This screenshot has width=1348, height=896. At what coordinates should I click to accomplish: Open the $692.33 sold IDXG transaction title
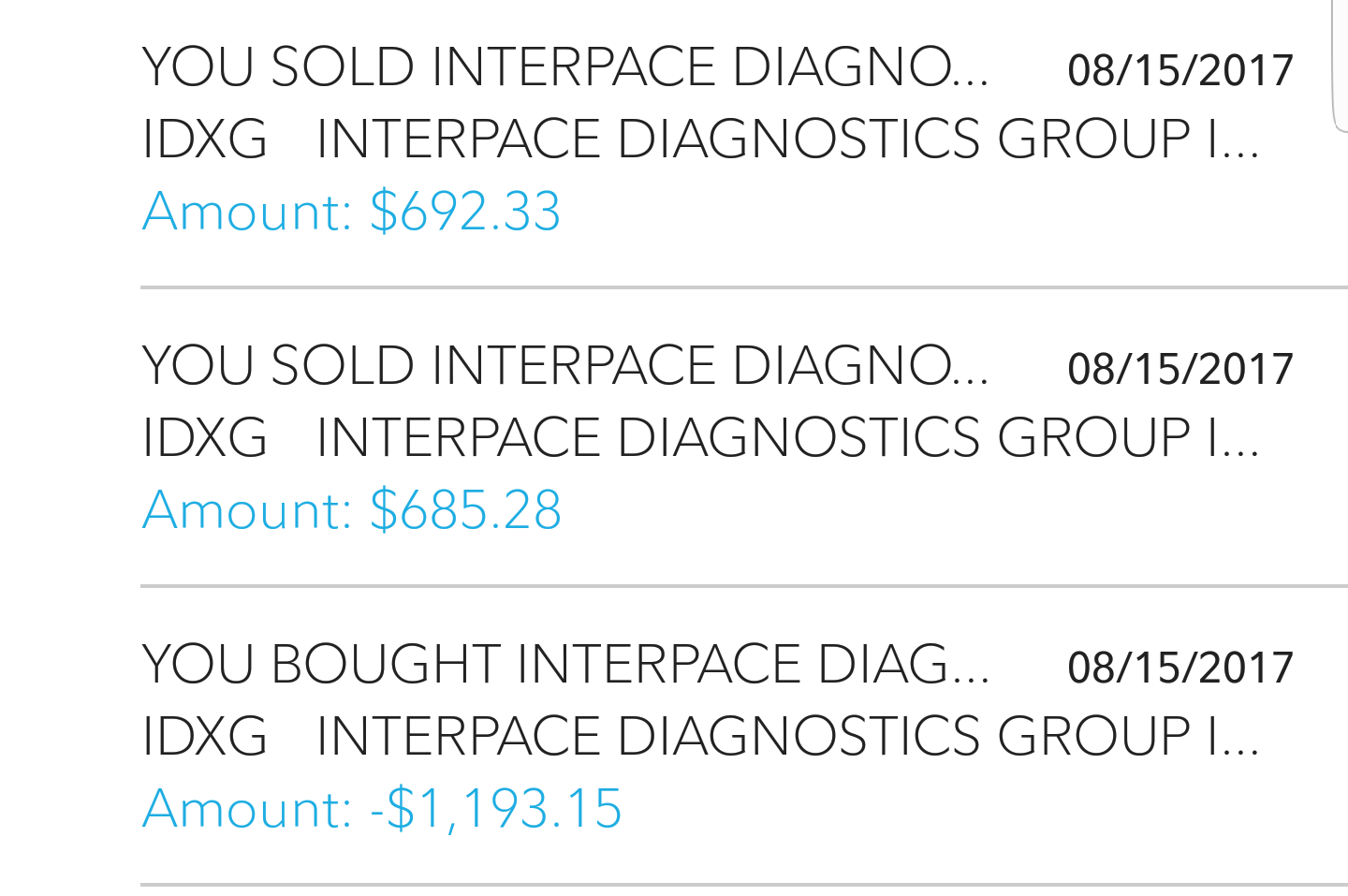pyautogui.click(x=564, y=67)
